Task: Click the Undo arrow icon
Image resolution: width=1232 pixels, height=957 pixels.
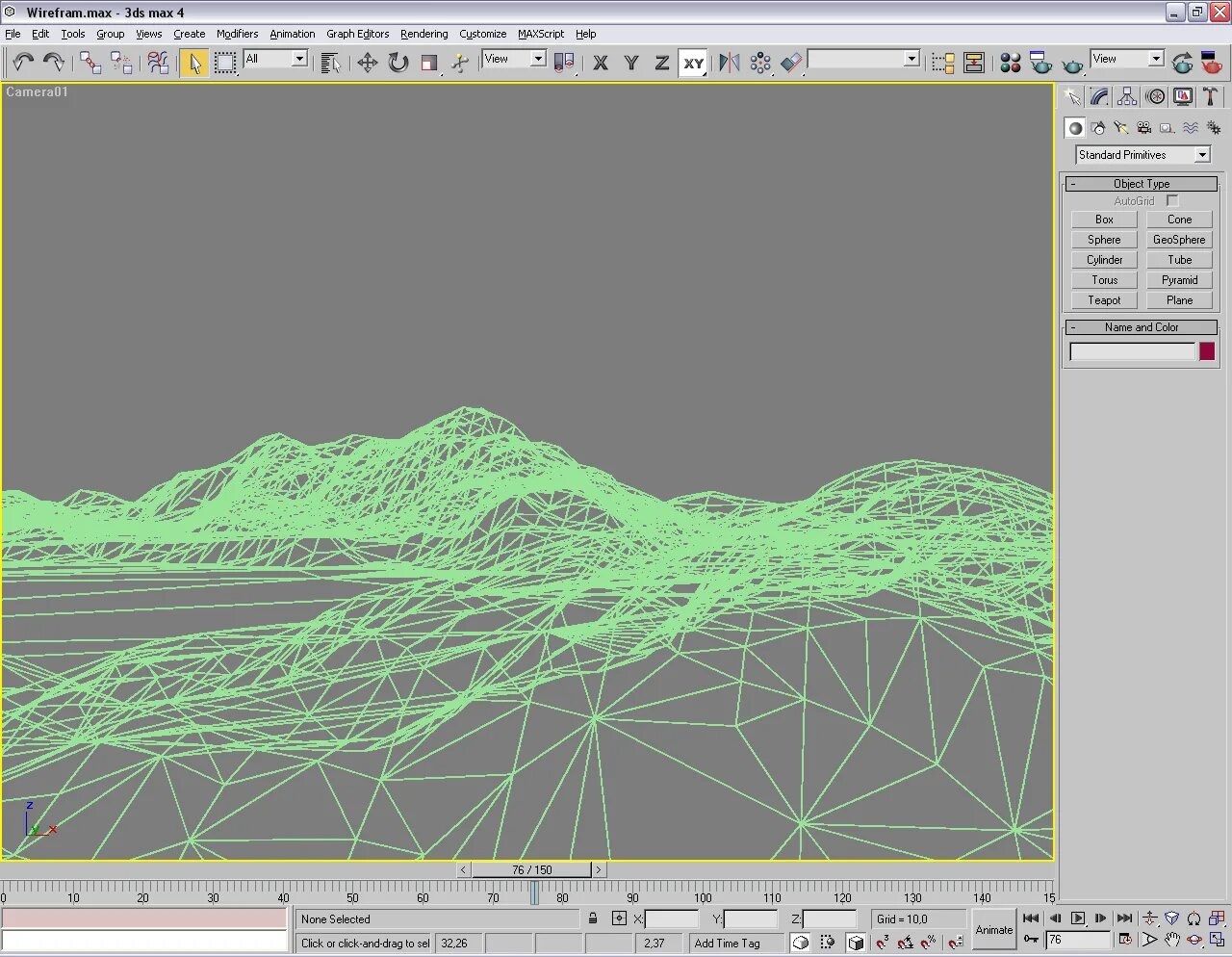Action: pos(22,63)
